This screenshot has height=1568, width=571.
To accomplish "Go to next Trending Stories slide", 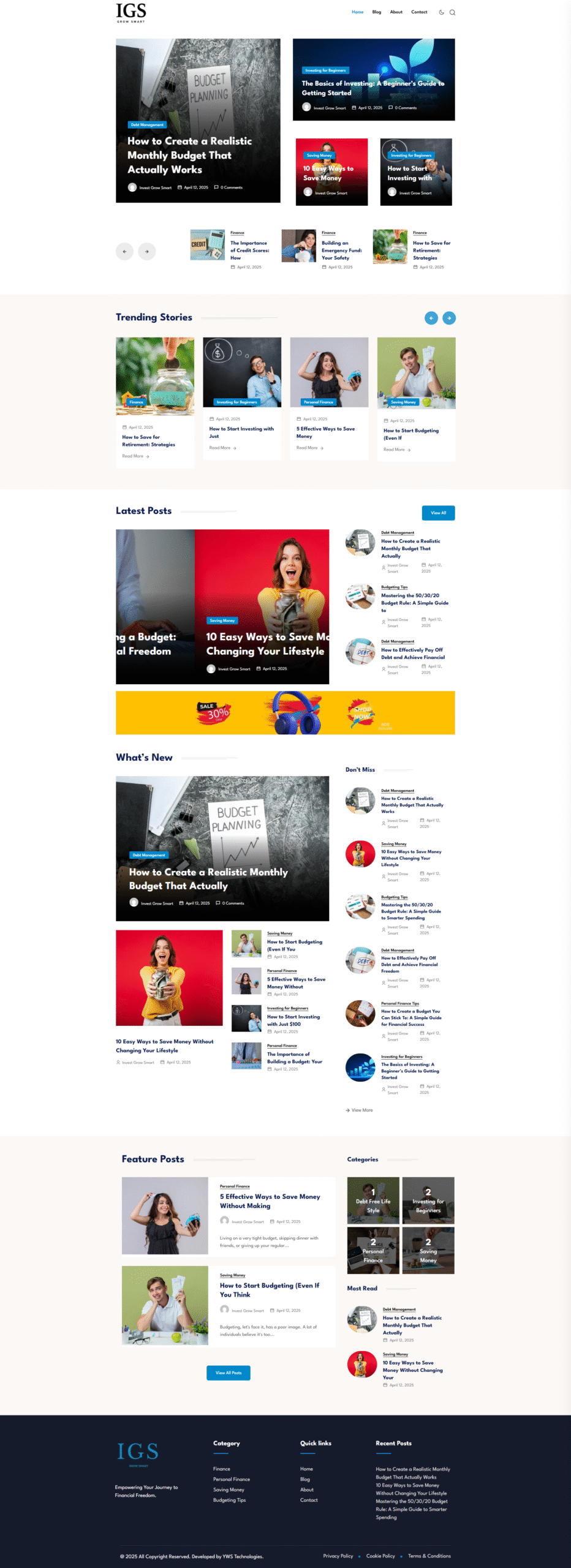I will click(449, 318).
